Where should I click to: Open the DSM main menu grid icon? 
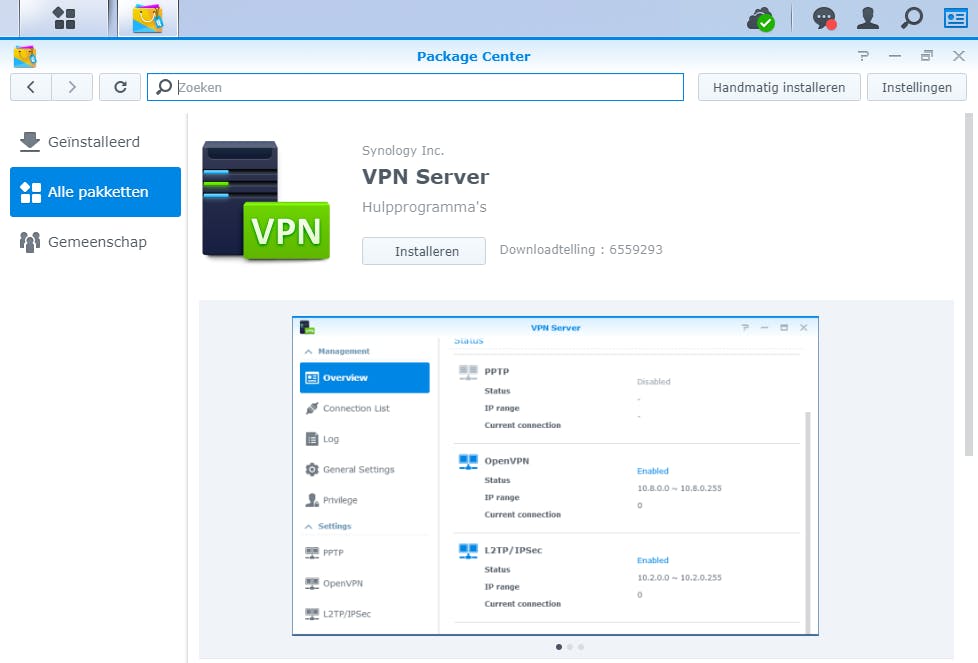64,18
